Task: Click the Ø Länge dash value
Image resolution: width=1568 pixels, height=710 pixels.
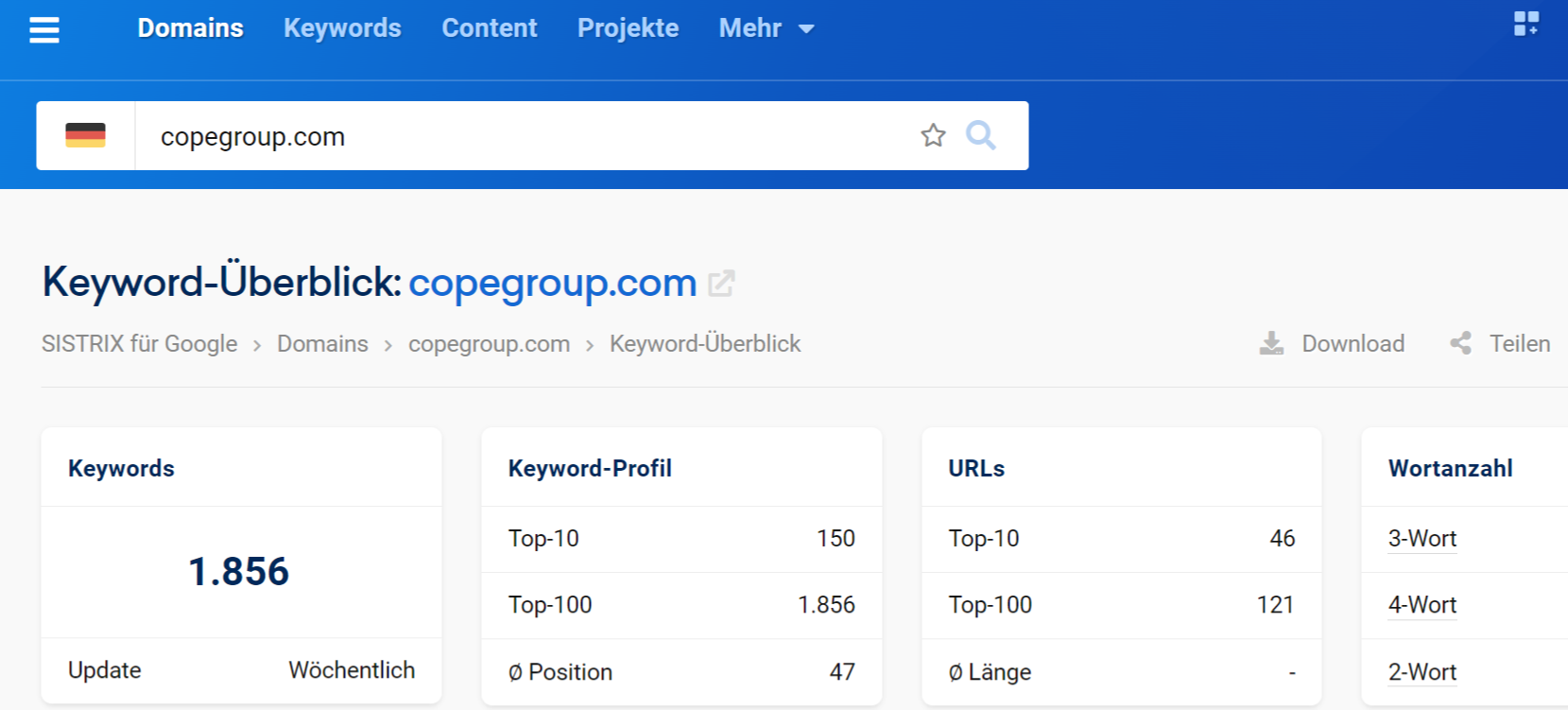Action: tap(1292, 672)
